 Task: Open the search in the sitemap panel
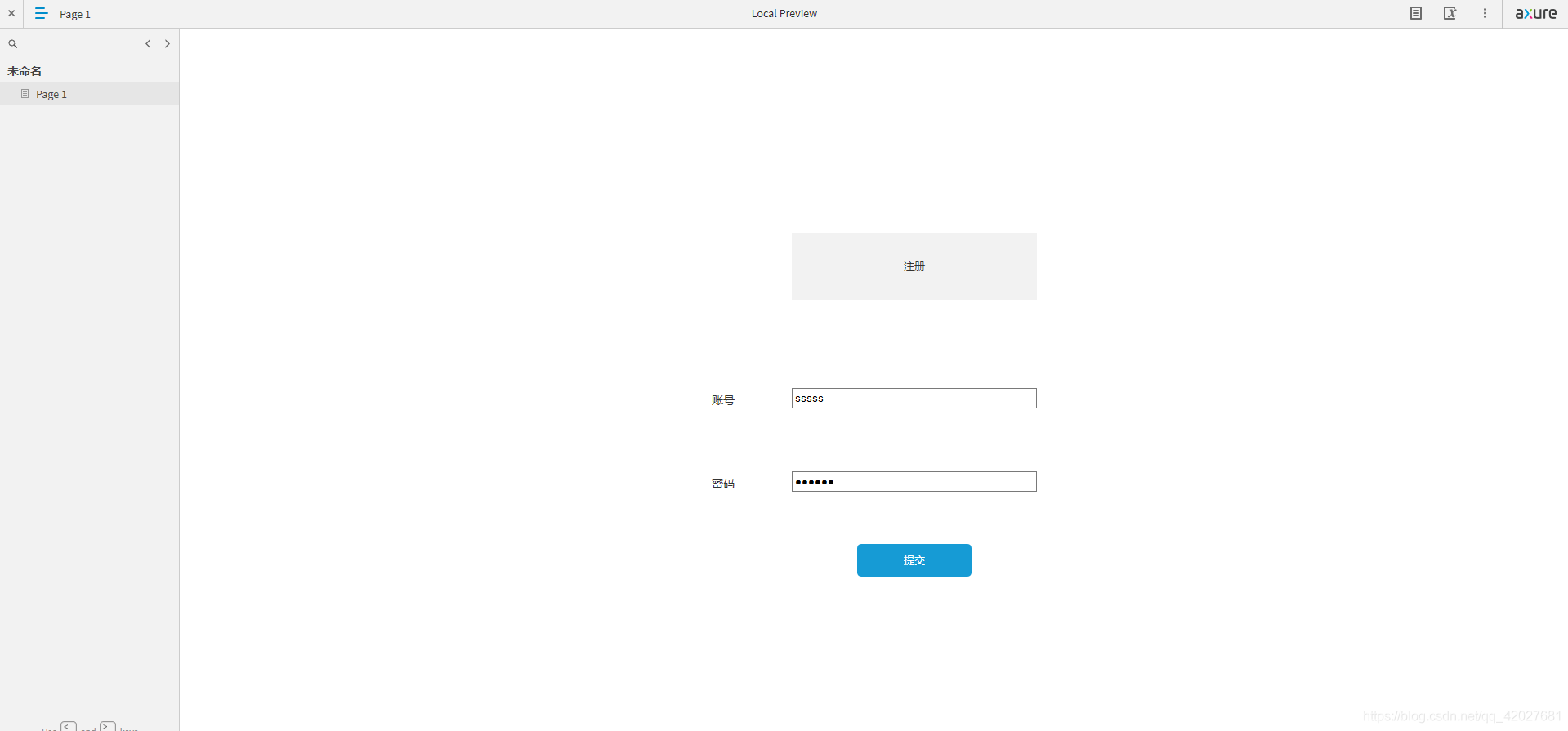13,44
